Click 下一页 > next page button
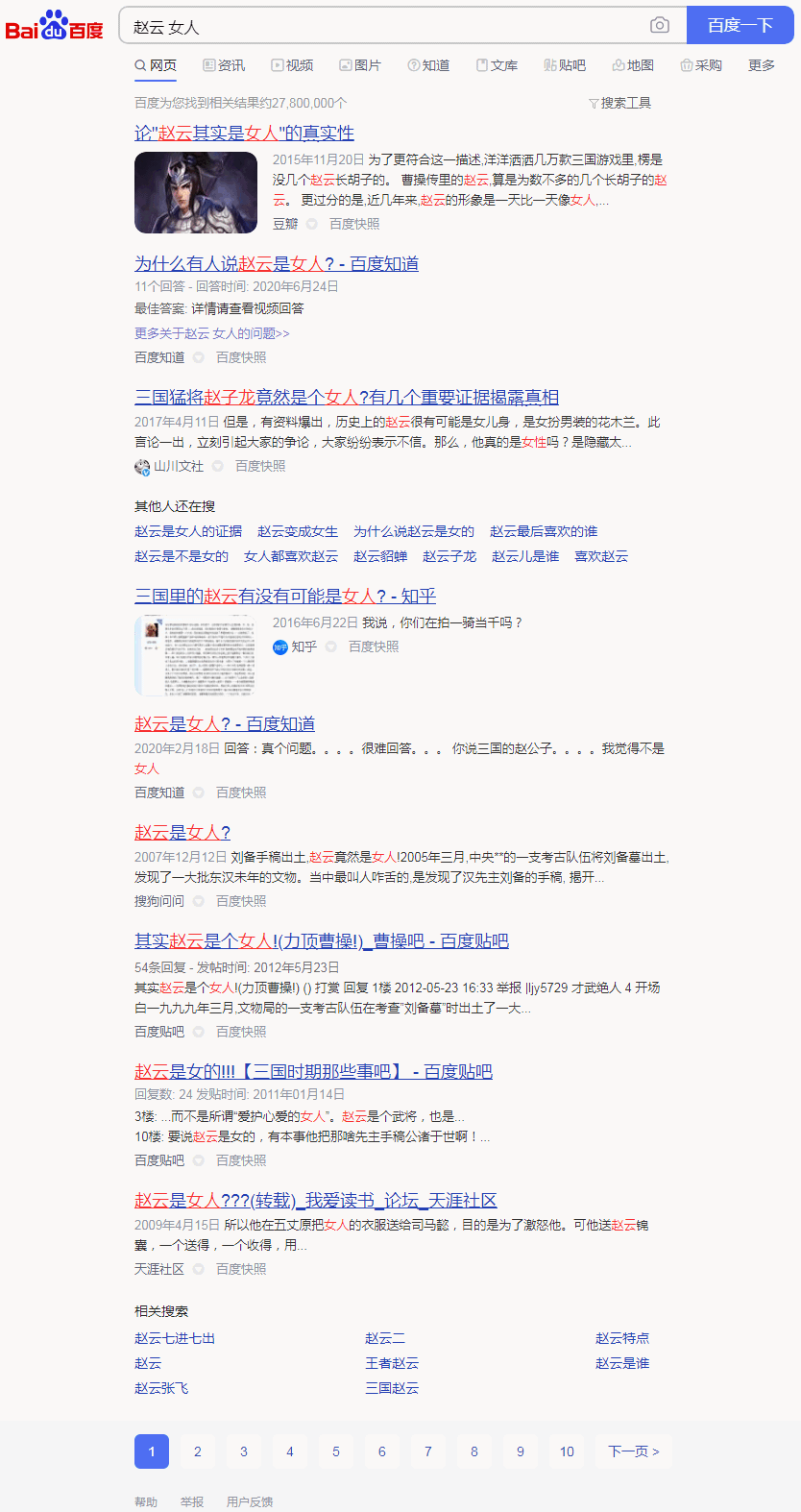The image size is (801, 1512). tap(634, 1451)
